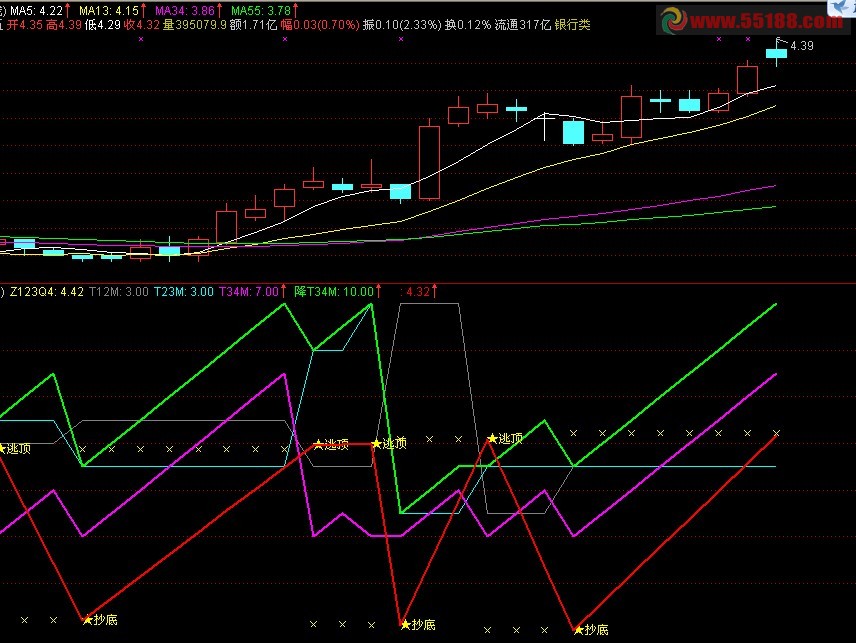This screenshot has width=856, height=643.
Task: Select the magenta T34M: 7.00 label
Action: [x=249, y=291]
